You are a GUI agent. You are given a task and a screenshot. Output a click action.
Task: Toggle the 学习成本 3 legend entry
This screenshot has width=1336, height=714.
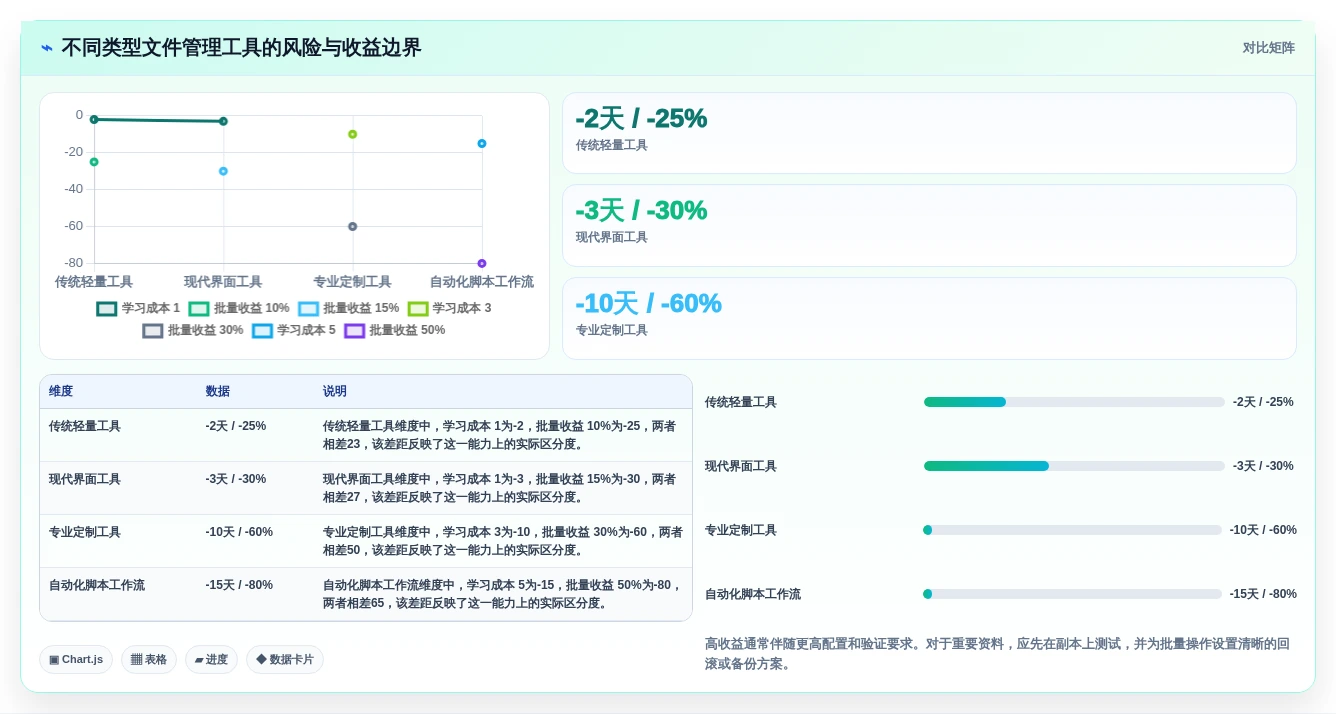[x=450, y=308]
